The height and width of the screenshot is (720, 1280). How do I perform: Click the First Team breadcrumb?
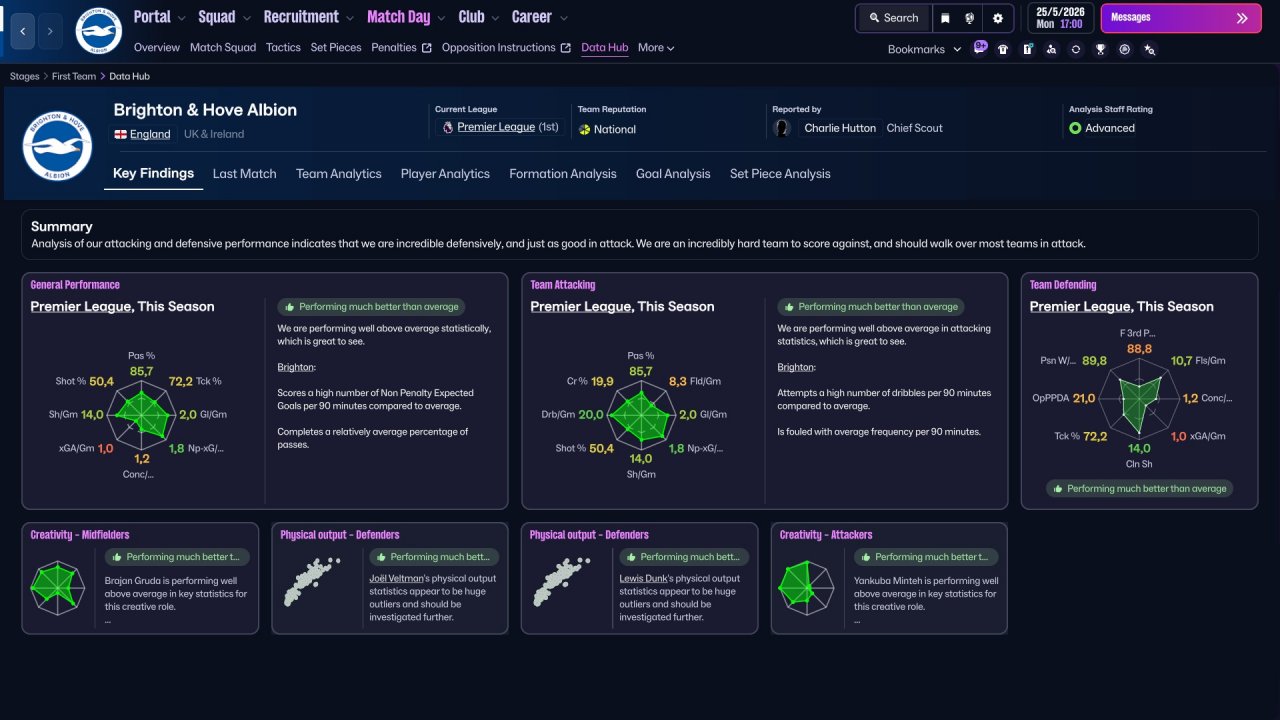(x=74, y=76)
